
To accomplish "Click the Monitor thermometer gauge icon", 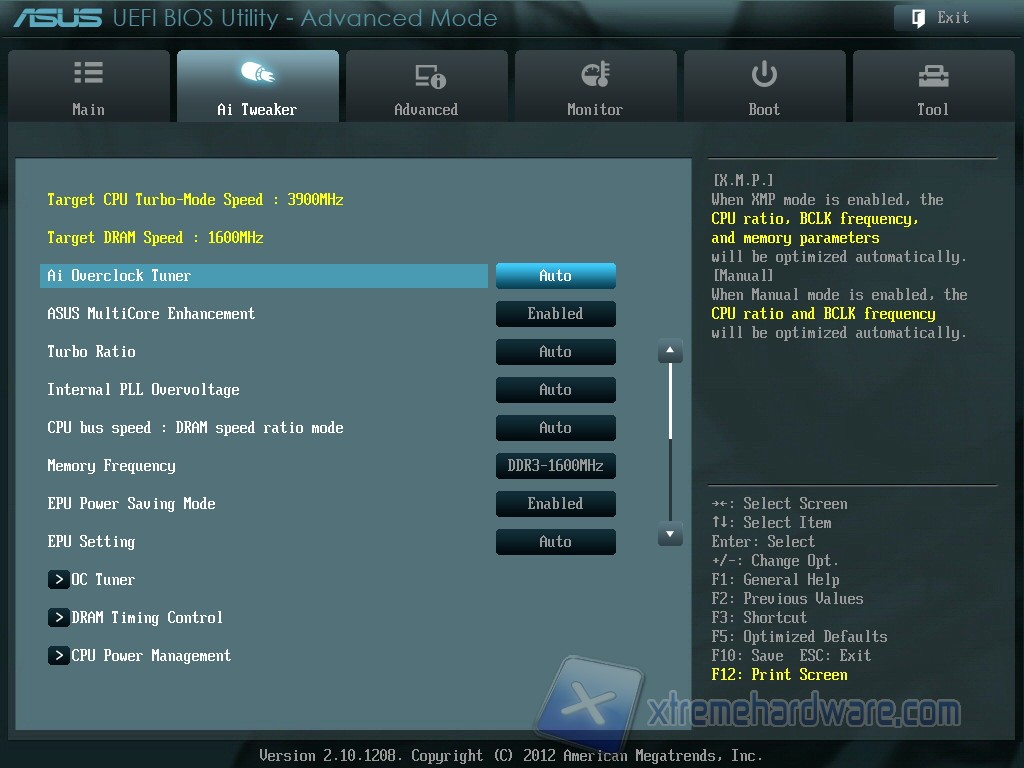I will click(595, 75).
